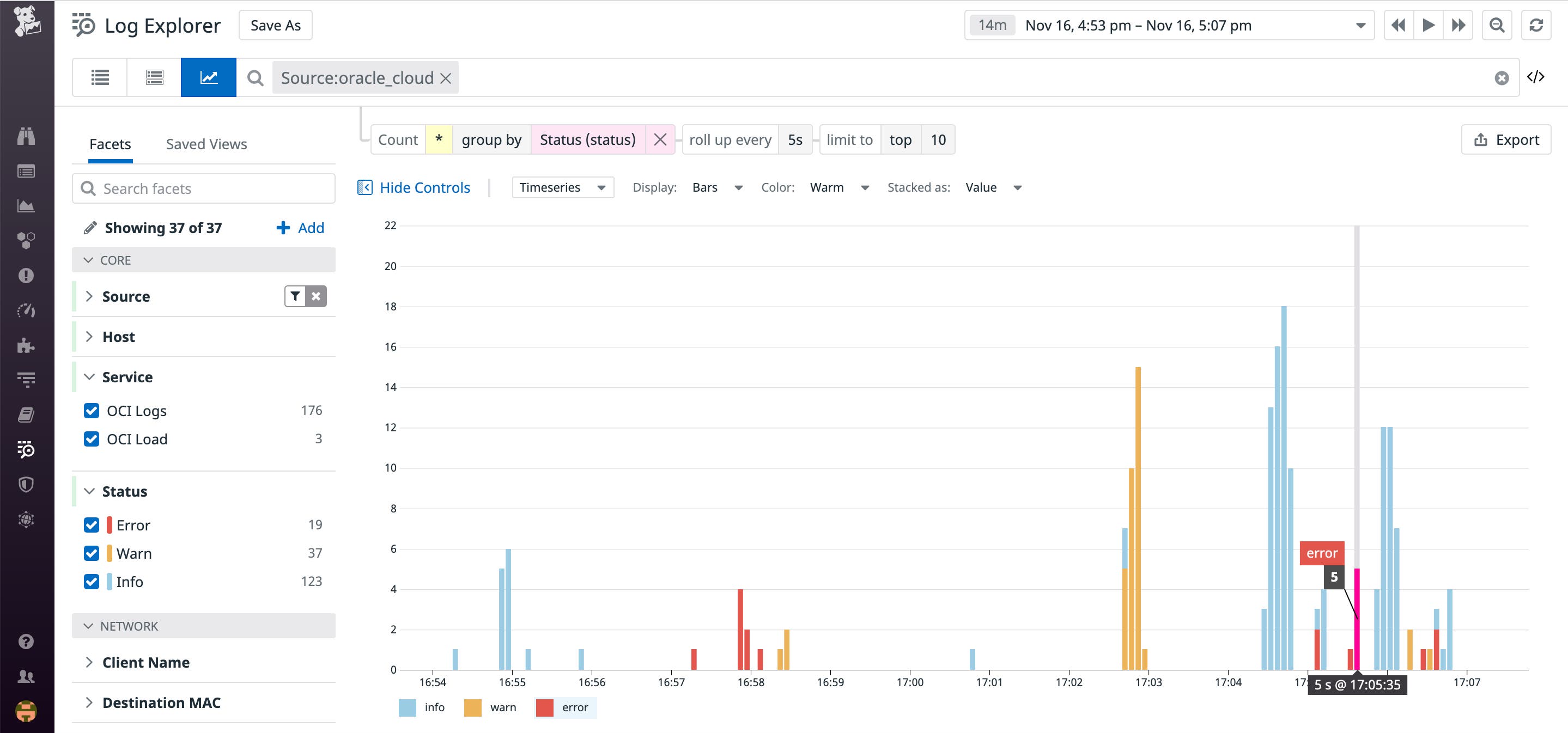1568x733 pixels.
Task: Open the Display Bars dropdown
Action: pyautogui.click(x=717, y=187)
